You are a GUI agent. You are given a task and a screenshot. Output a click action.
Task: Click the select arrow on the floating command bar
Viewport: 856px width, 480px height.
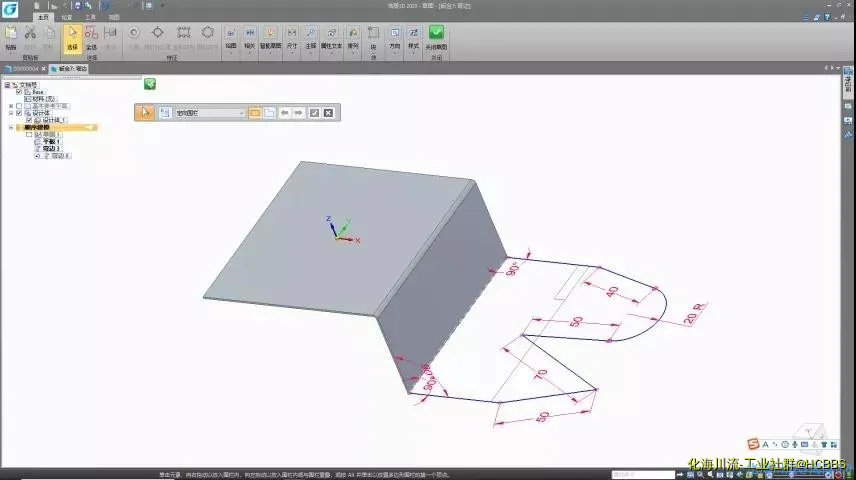click(x=145, y=113)
